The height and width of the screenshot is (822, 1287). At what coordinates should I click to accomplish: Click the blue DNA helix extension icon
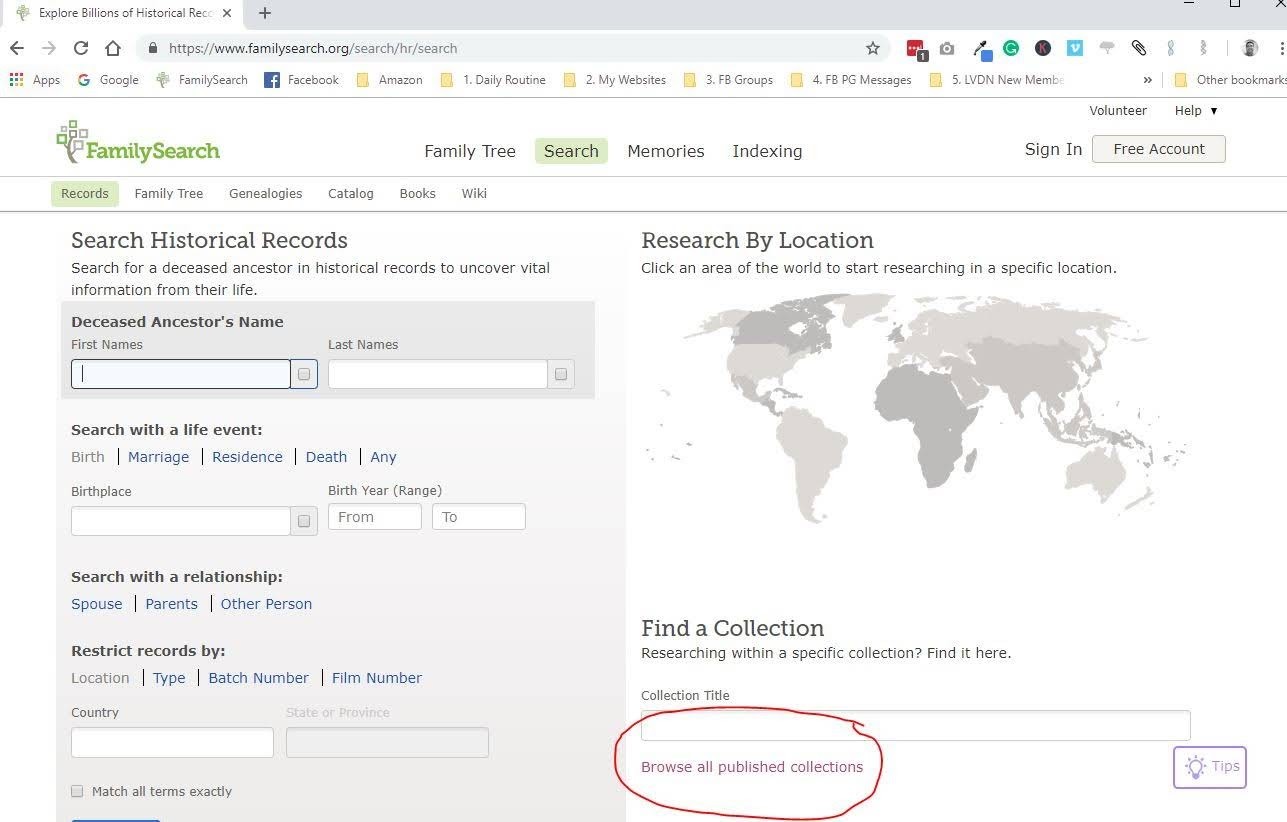coord(1171,48)
